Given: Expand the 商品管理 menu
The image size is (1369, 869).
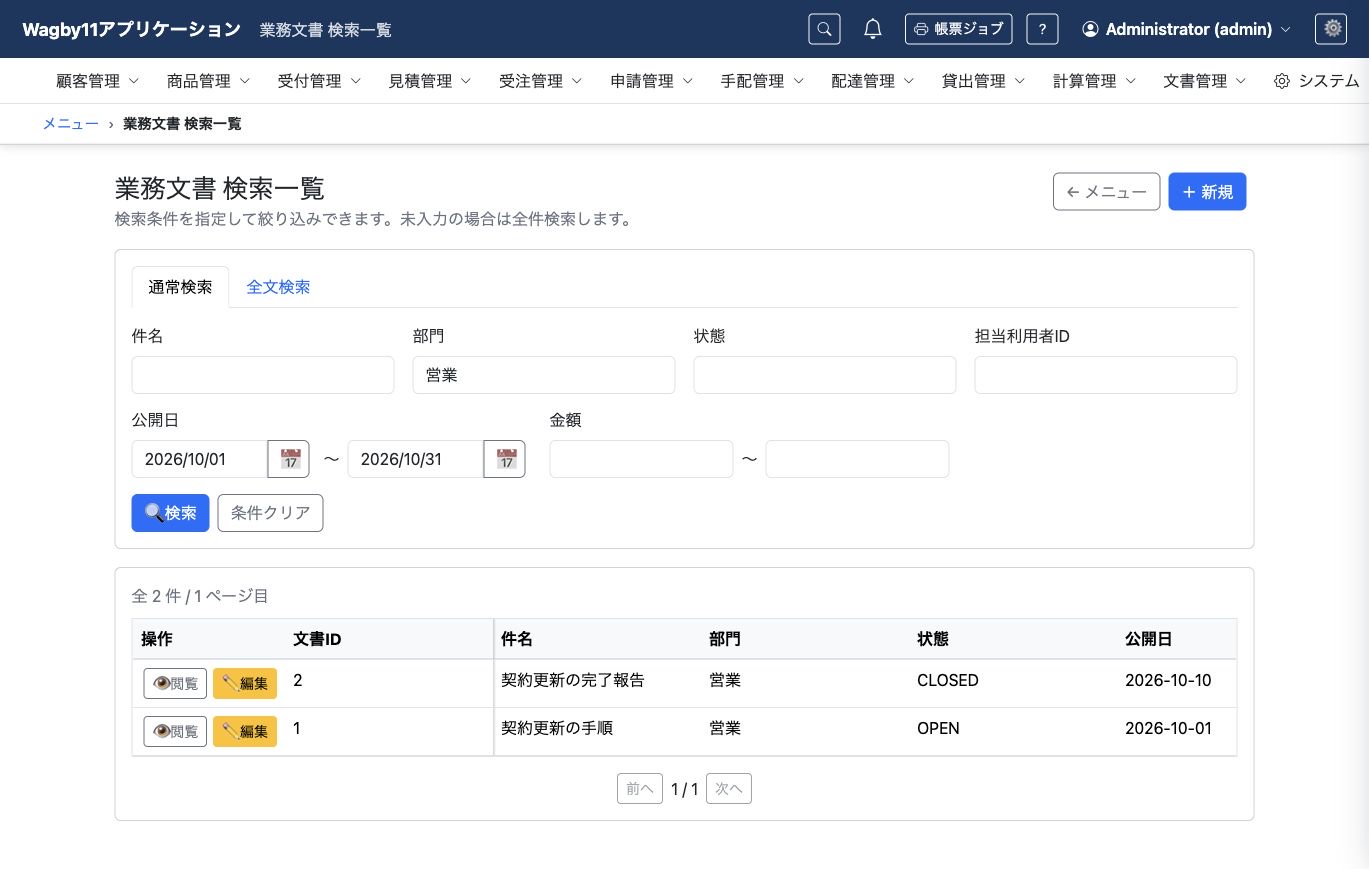Looking at the screenshot, I should [209, 81].
